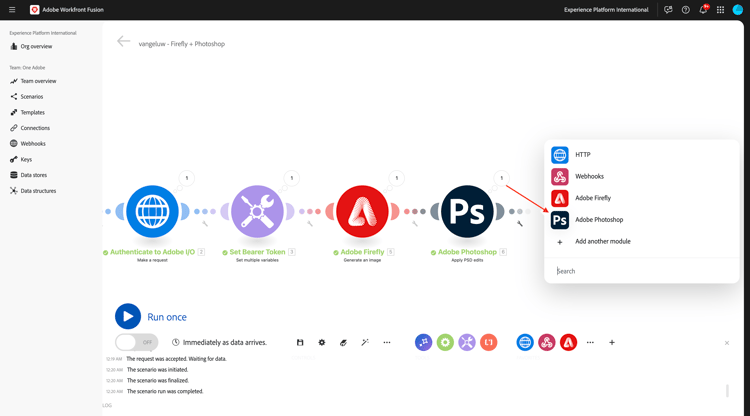
Task: Click the wrench filter icon after Adobe Photoshop module
Action: 519,223
